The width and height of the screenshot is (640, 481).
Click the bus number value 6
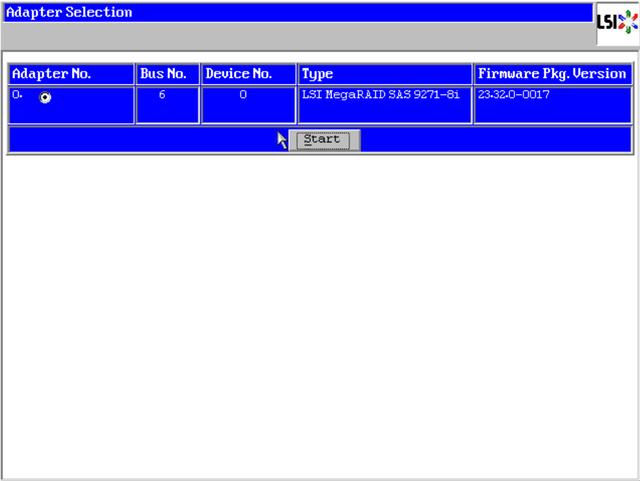click(162, 95)
